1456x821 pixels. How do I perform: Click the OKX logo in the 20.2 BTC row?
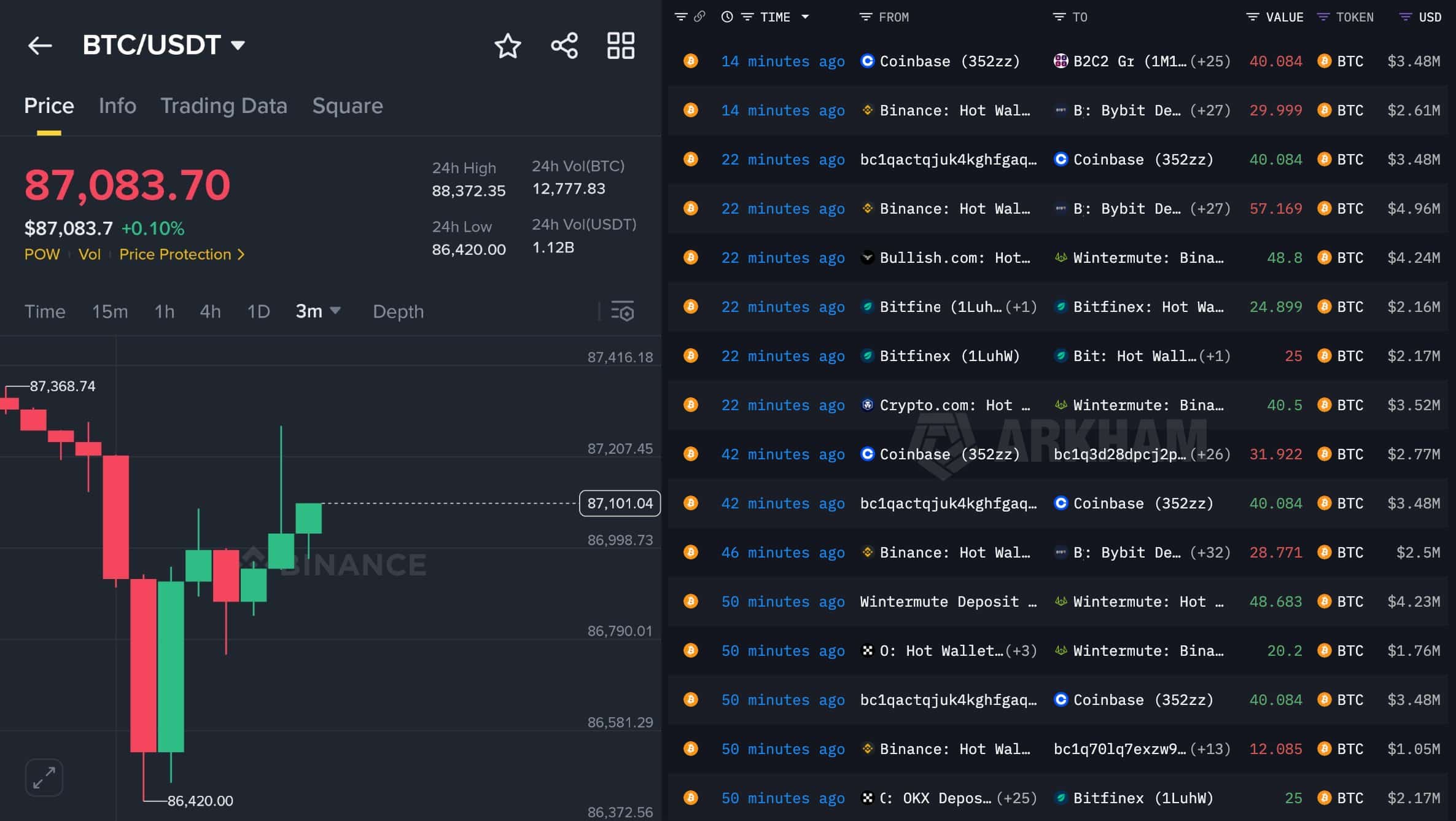tap(867, 650)
